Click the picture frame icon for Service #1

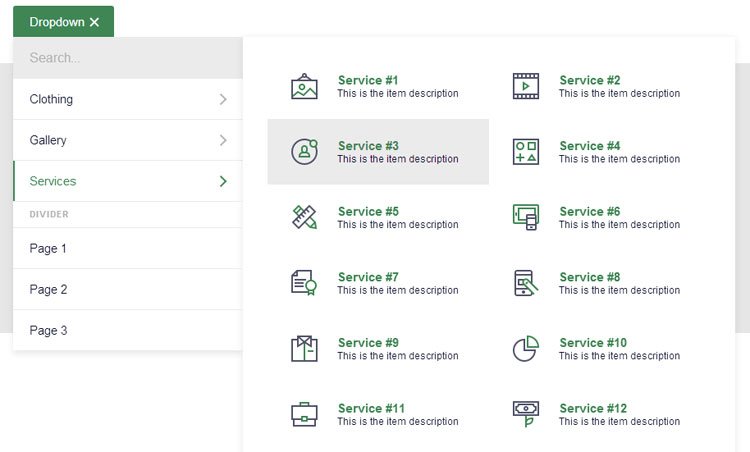click(304, 86)
